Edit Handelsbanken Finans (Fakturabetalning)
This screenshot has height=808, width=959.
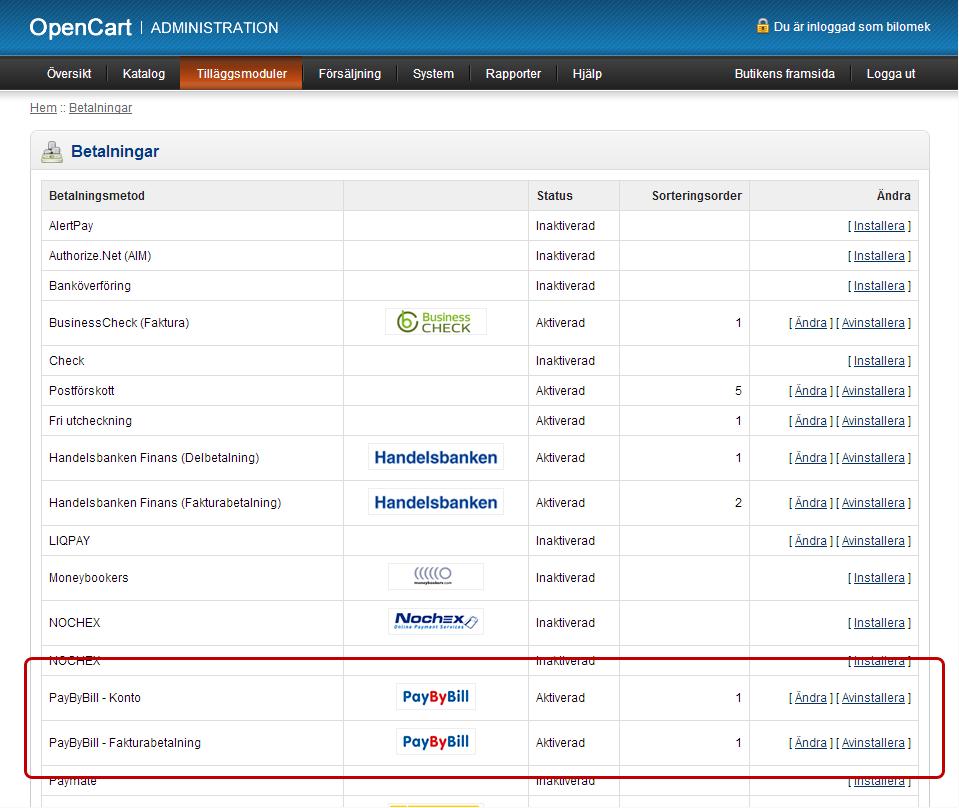810,503
